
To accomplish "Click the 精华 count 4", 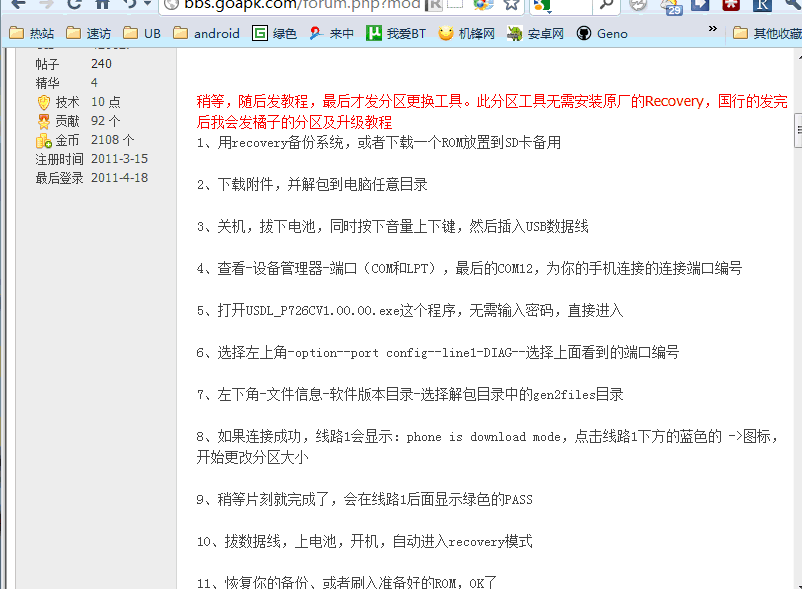I will (x=94, y=83).
